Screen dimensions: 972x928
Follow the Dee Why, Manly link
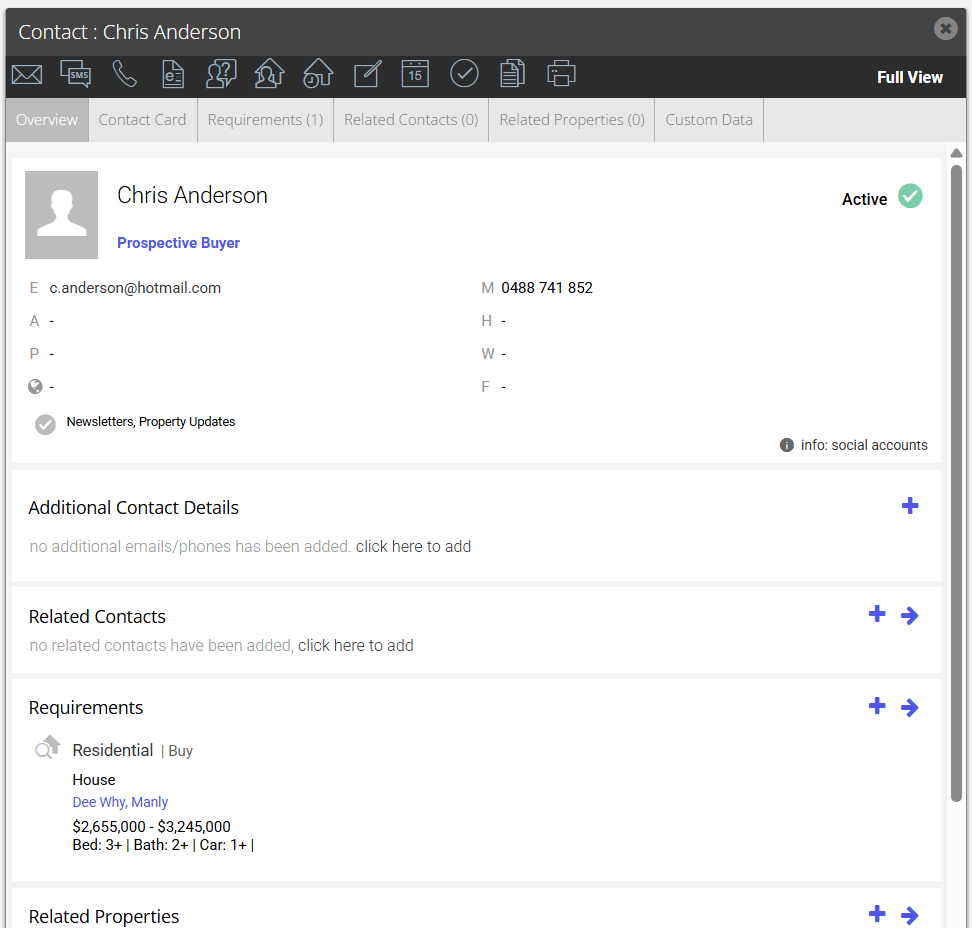(x=120, y=802)
